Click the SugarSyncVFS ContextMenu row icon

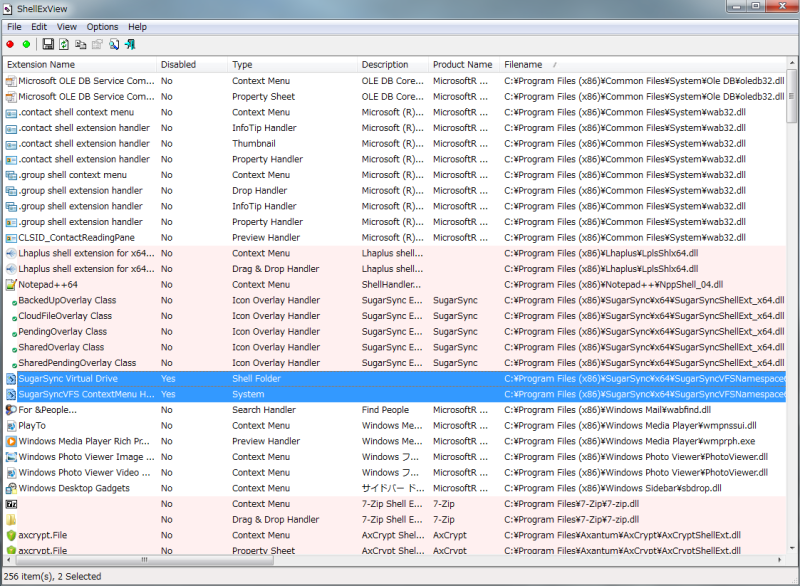[11, 394]
